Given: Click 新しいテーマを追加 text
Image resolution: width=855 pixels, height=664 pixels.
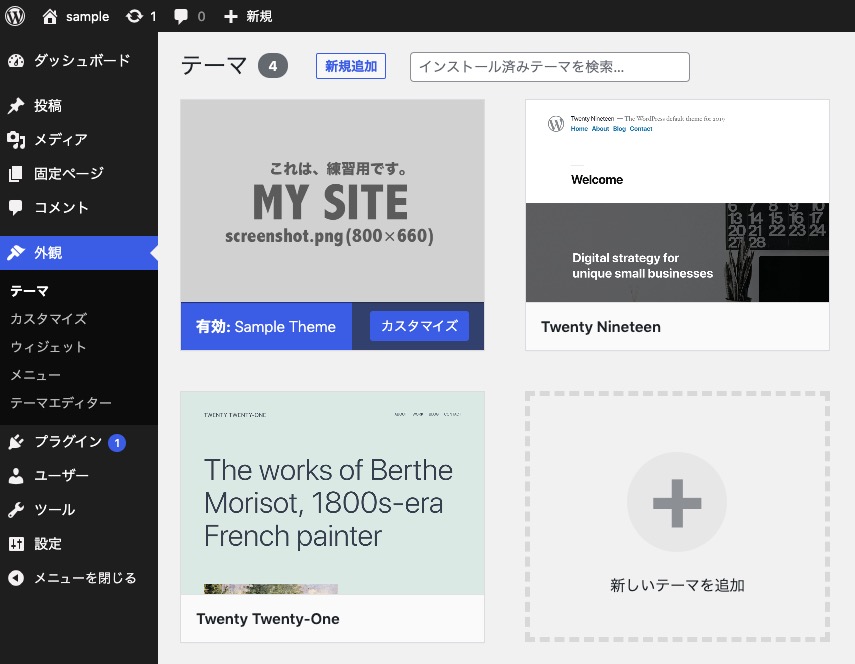Looking at the screenshot, I should [x=677, y=585].
